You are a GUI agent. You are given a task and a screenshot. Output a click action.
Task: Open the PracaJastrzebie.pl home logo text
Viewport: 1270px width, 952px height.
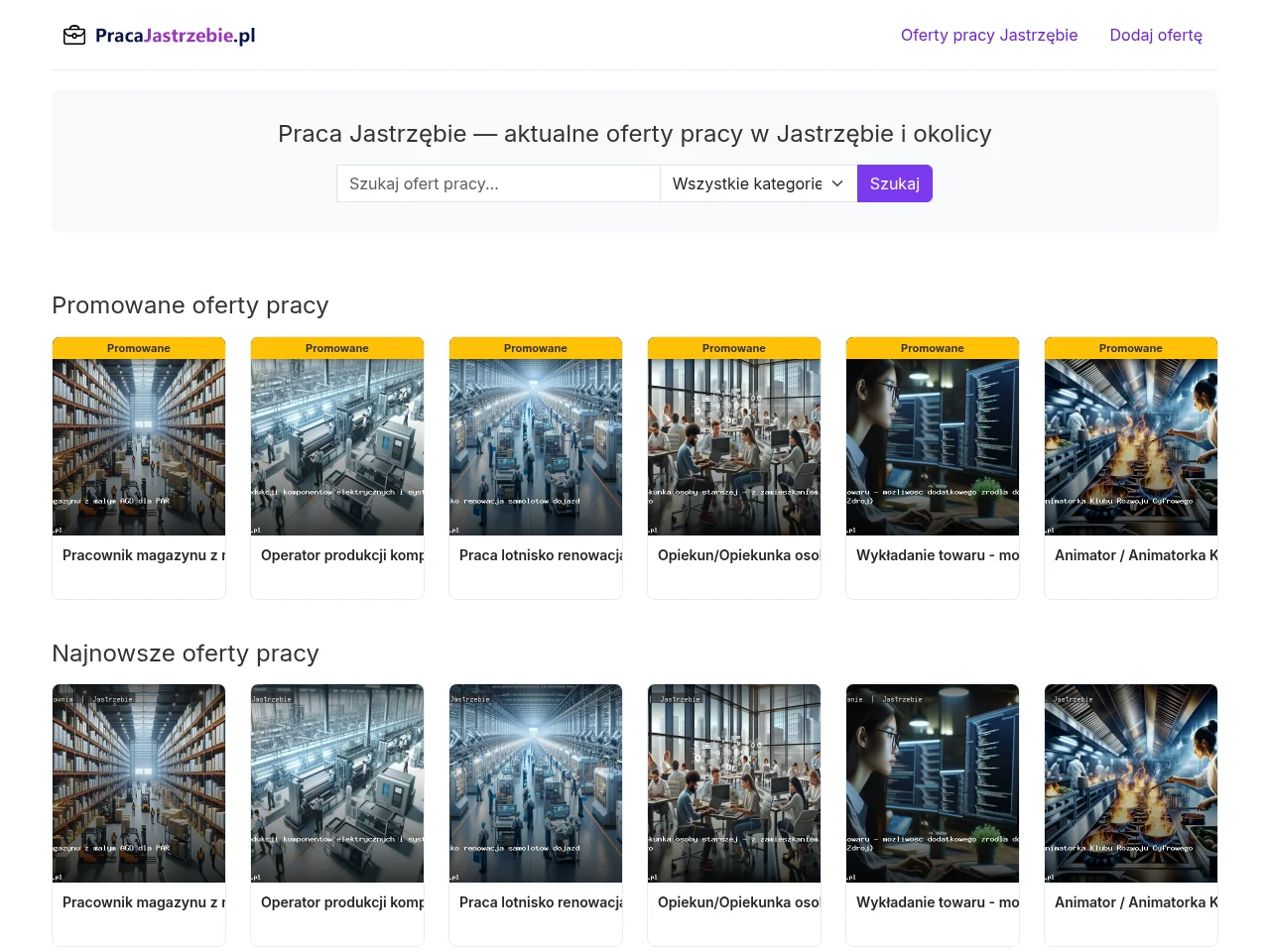(175, 36)
